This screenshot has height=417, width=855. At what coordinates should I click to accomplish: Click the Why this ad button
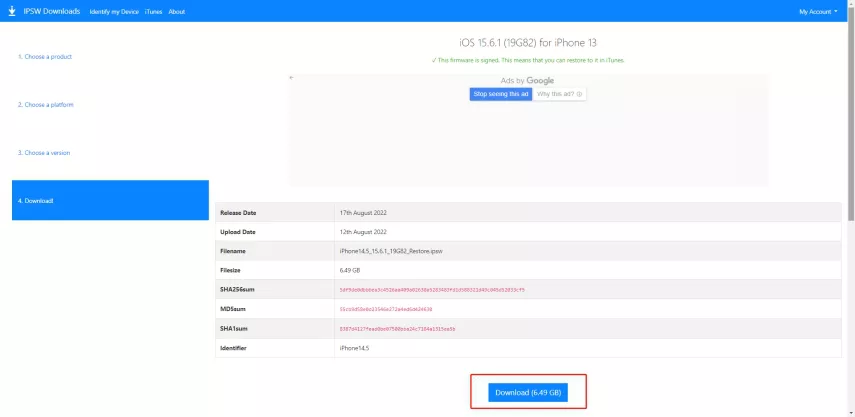tap(559, 94)
